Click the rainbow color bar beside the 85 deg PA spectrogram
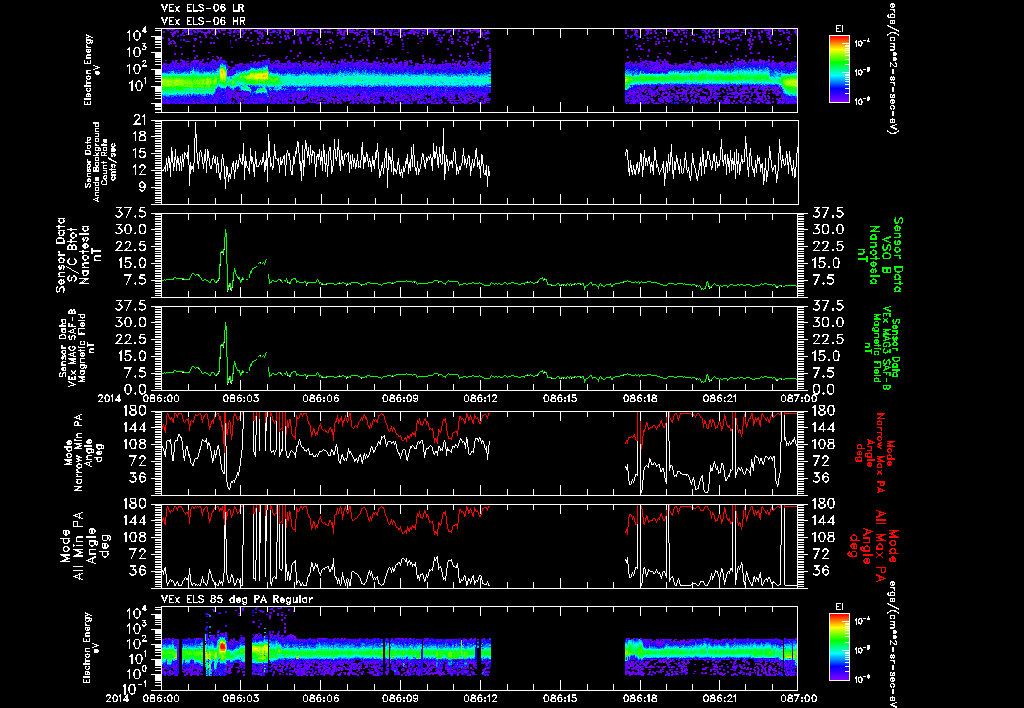Viewport: 1024px width, 708px height. [x=839, y=647]
